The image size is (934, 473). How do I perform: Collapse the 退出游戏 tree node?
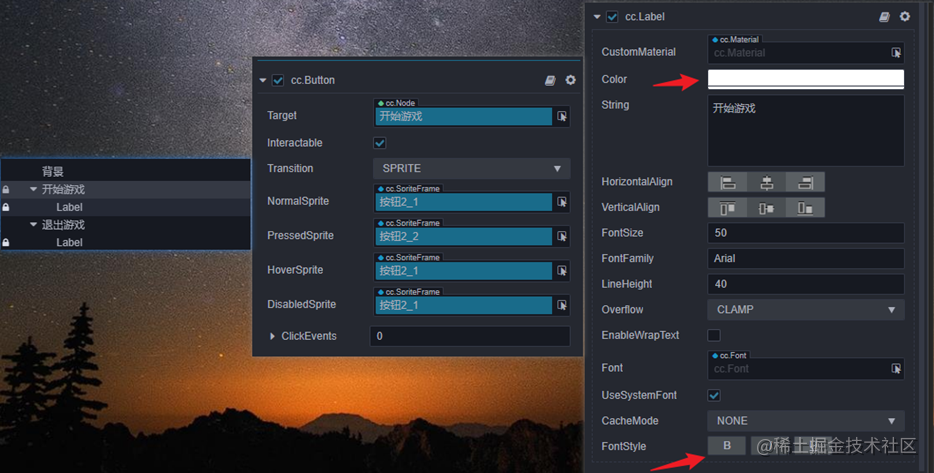33,225
